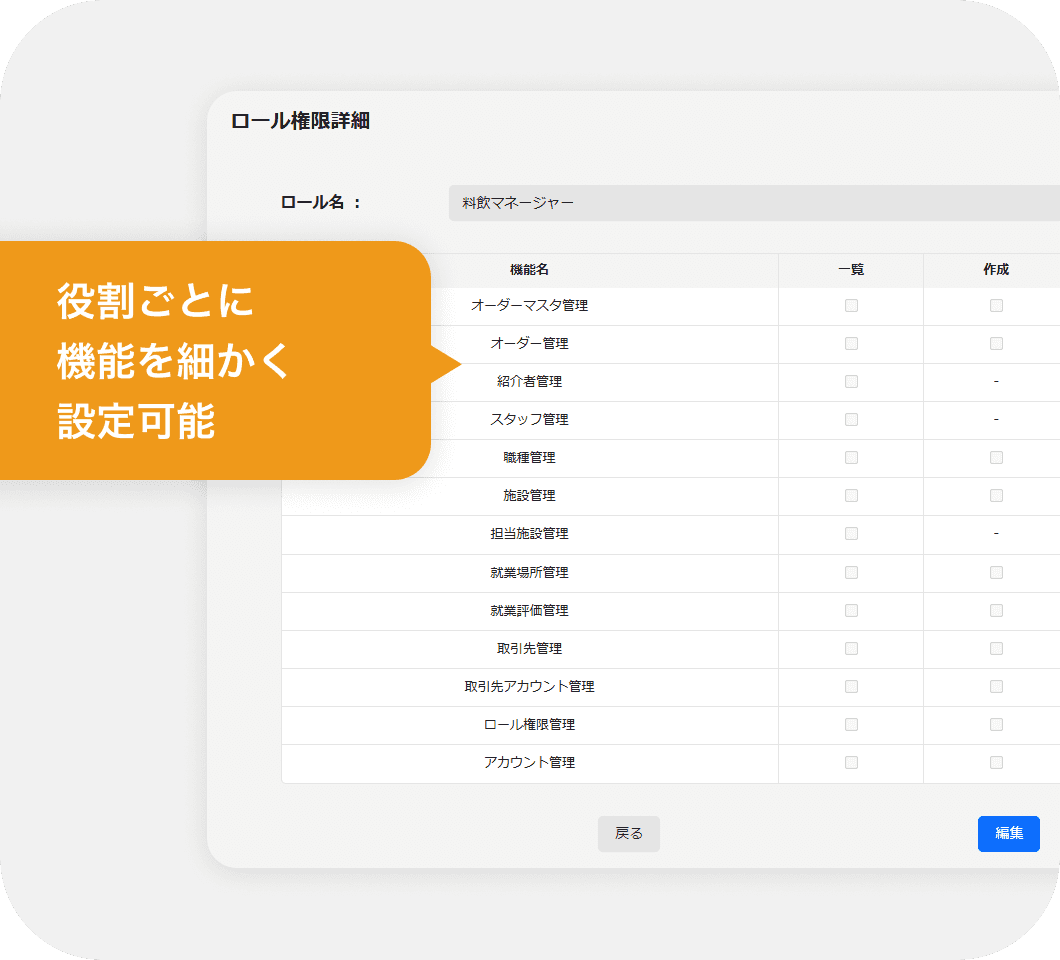
Task: Toggle 一覧 checkbox for 就業評価管理
Action: (x=851, y=611)
